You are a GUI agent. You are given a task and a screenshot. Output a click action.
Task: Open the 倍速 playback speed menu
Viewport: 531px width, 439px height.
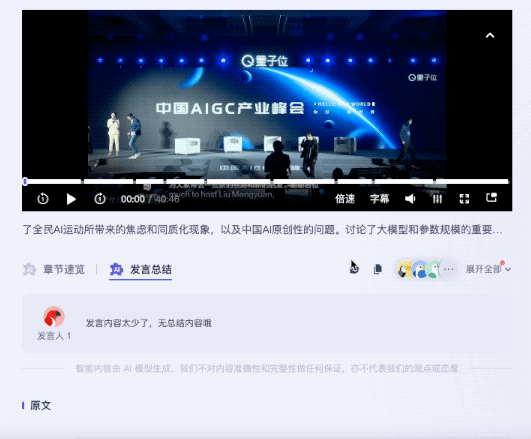345,198
